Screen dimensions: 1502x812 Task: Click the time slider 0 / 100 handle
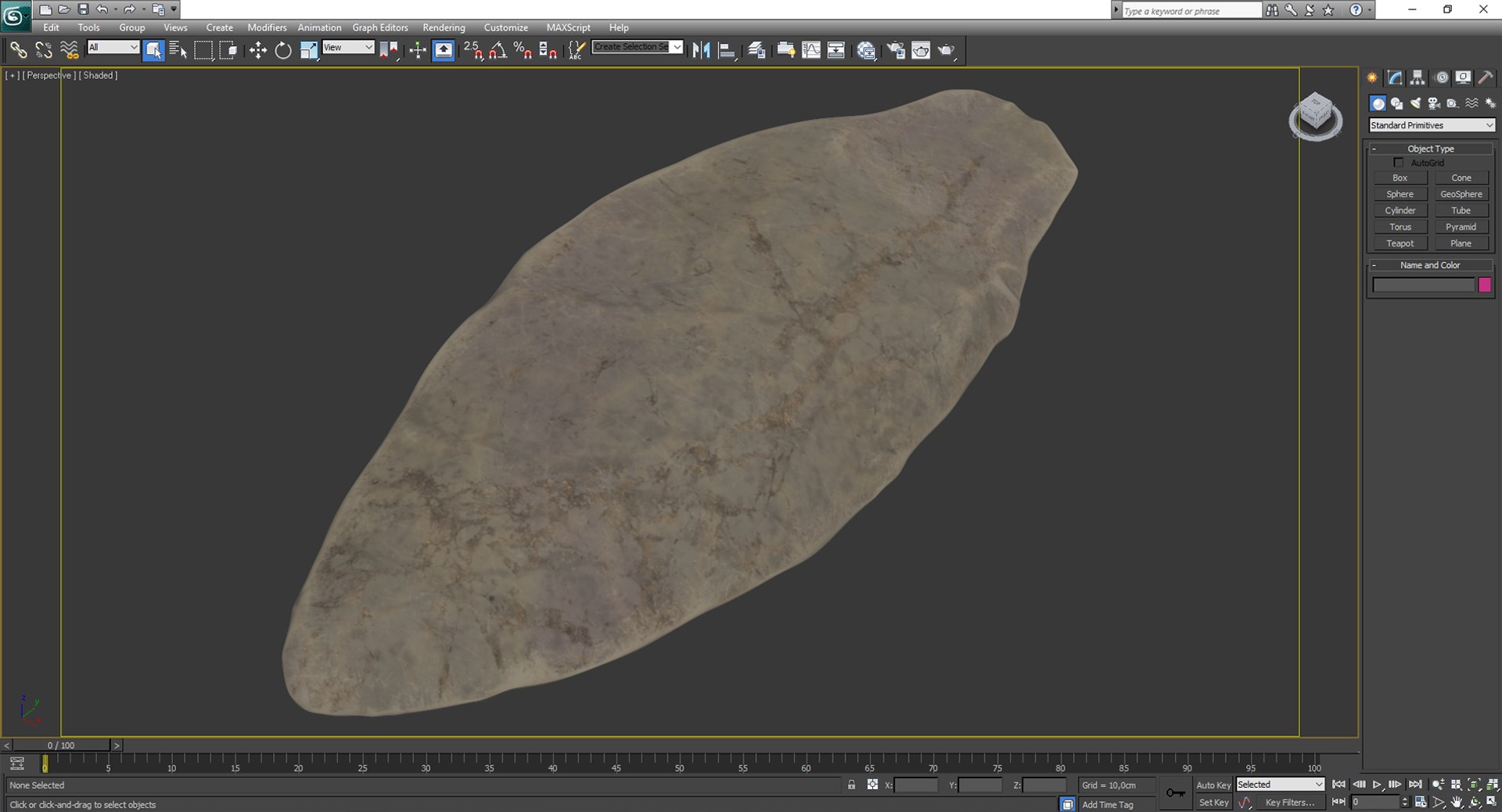pyautogui.click(x=61, y=746)
